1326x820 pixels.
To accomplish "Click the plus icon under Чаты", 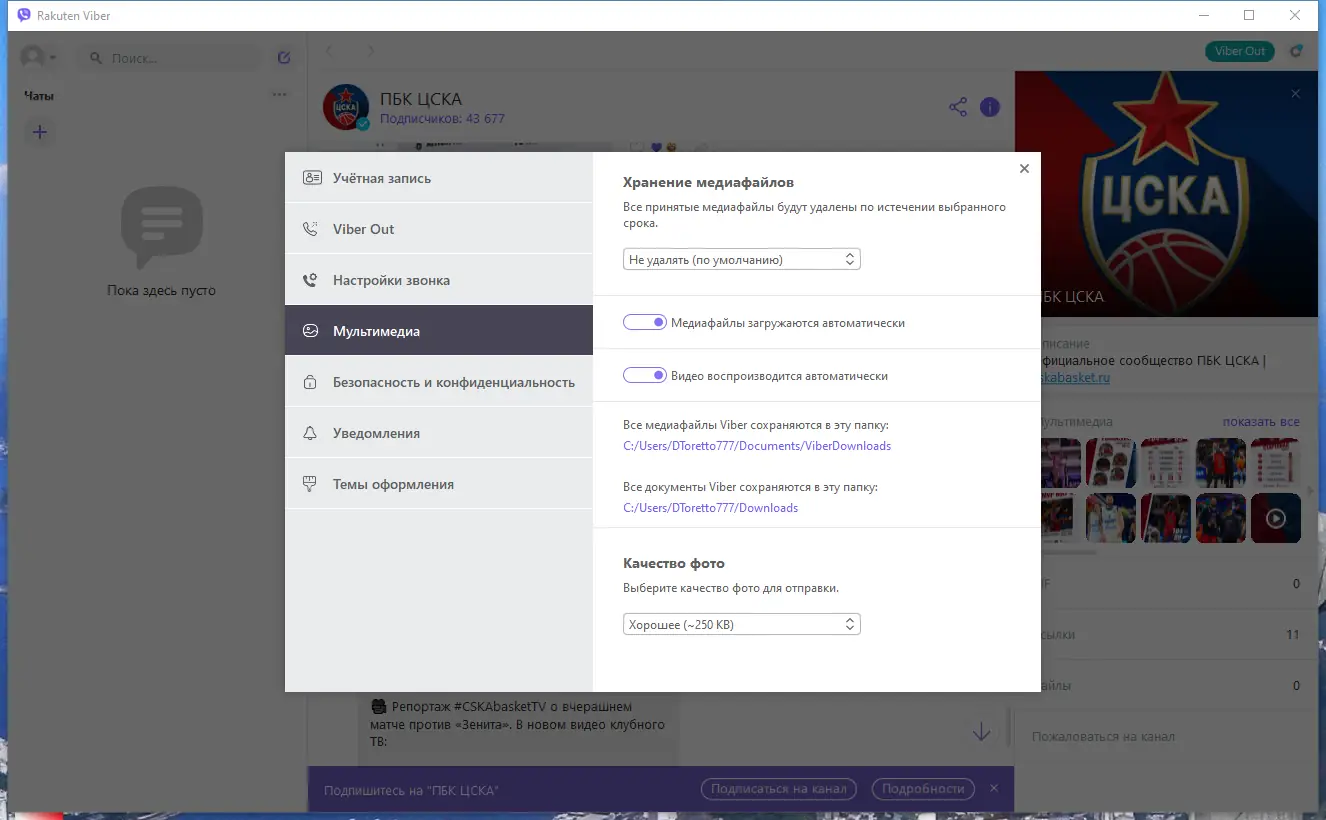I will (x=39, y=132).
